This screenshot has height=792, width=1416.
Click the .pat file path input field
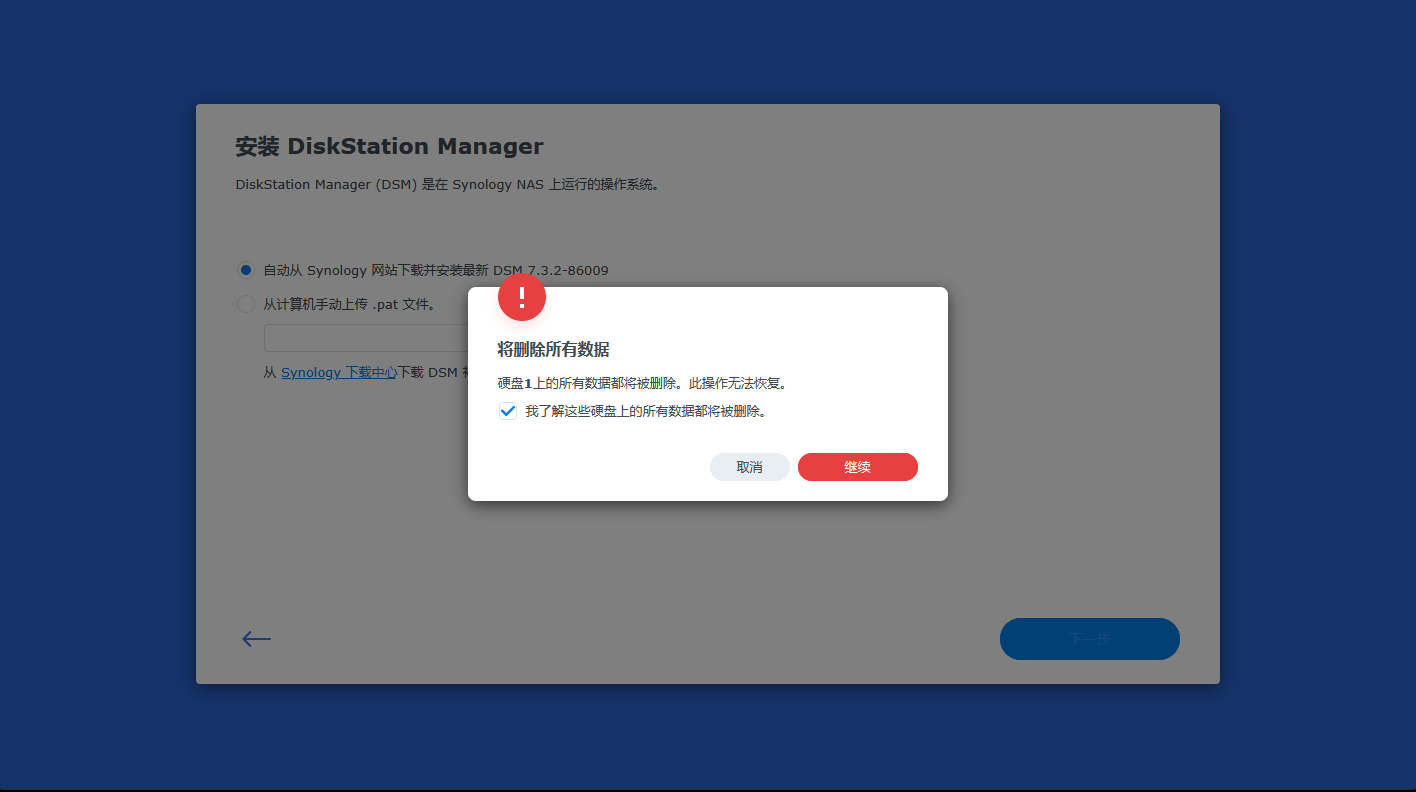tap(366, 338)
